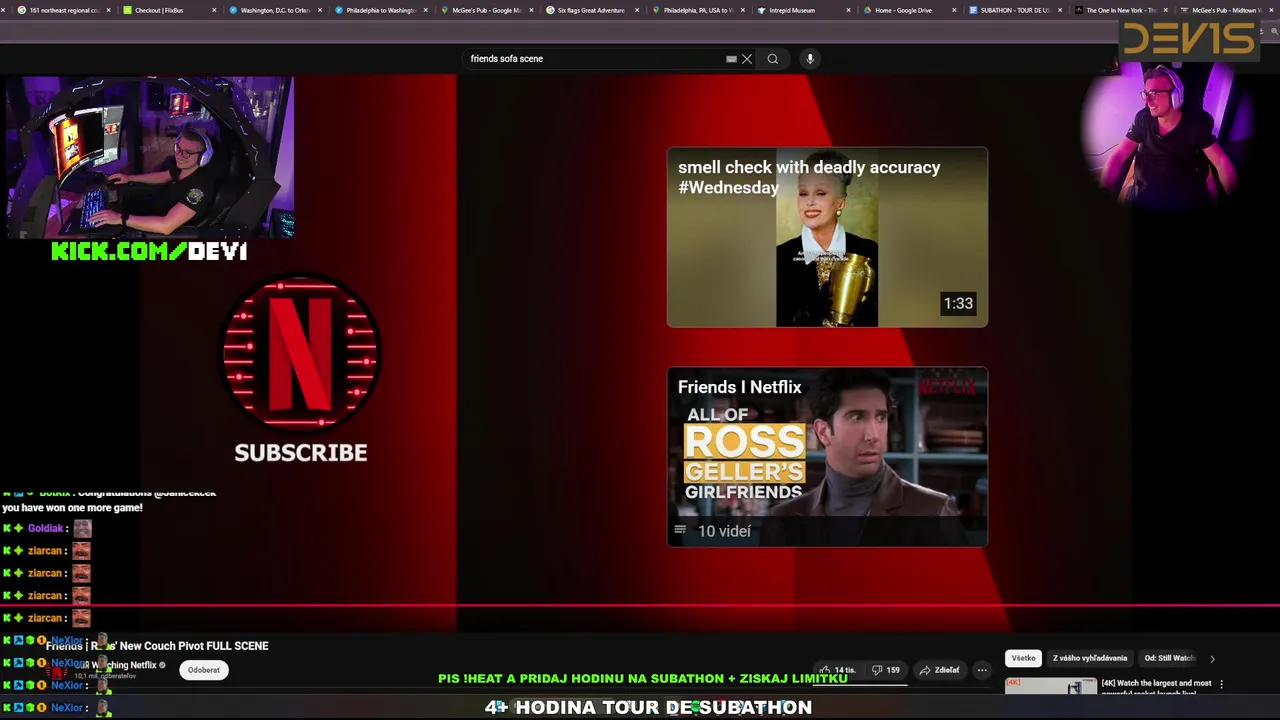Image resolution: width=1280 pixels, height=720 pixels.
Task: Clear the YouTube search box with X
Action: [x=747, y=59]
